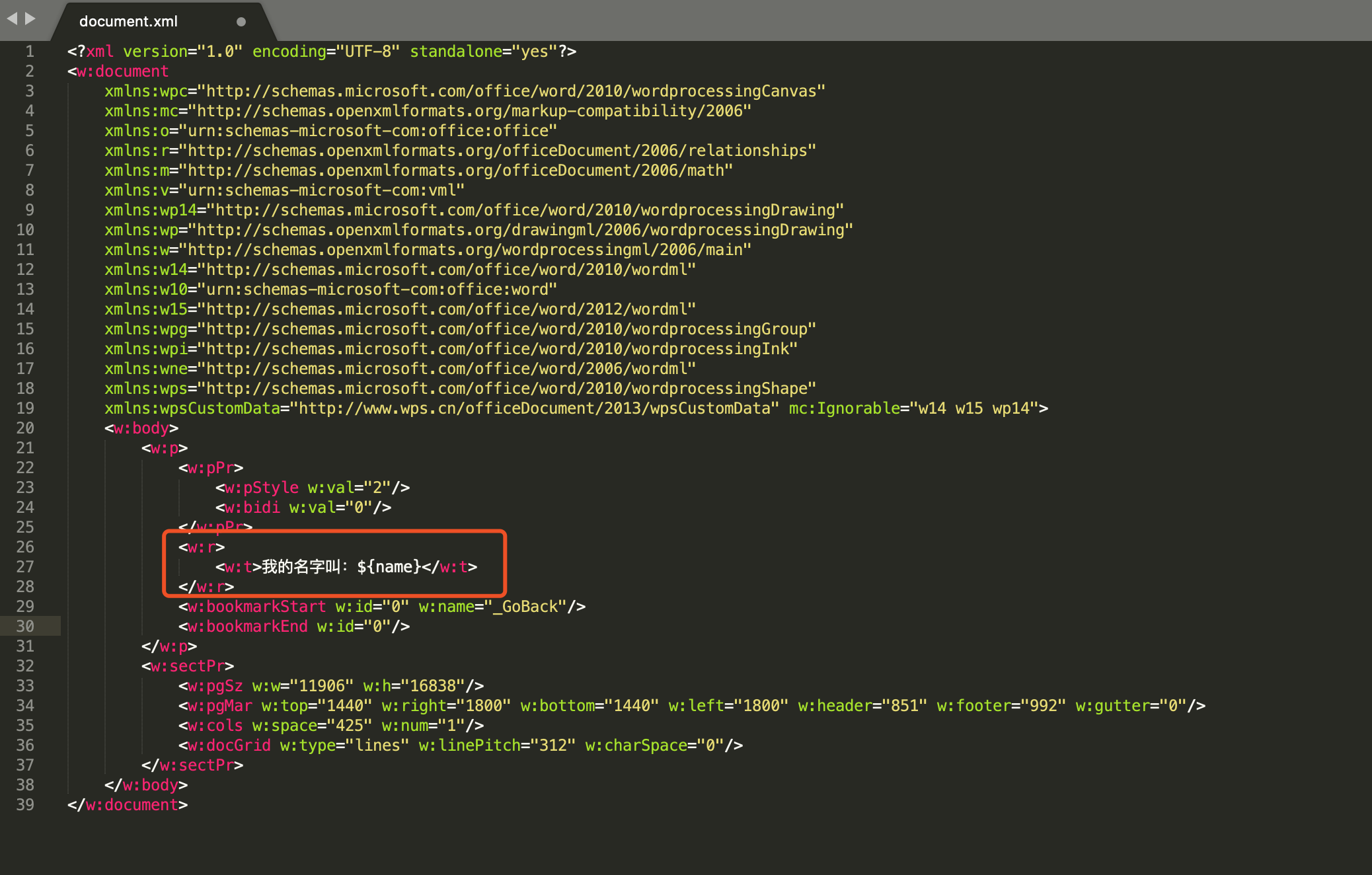Click the closing w:document tag

[128, 804]
